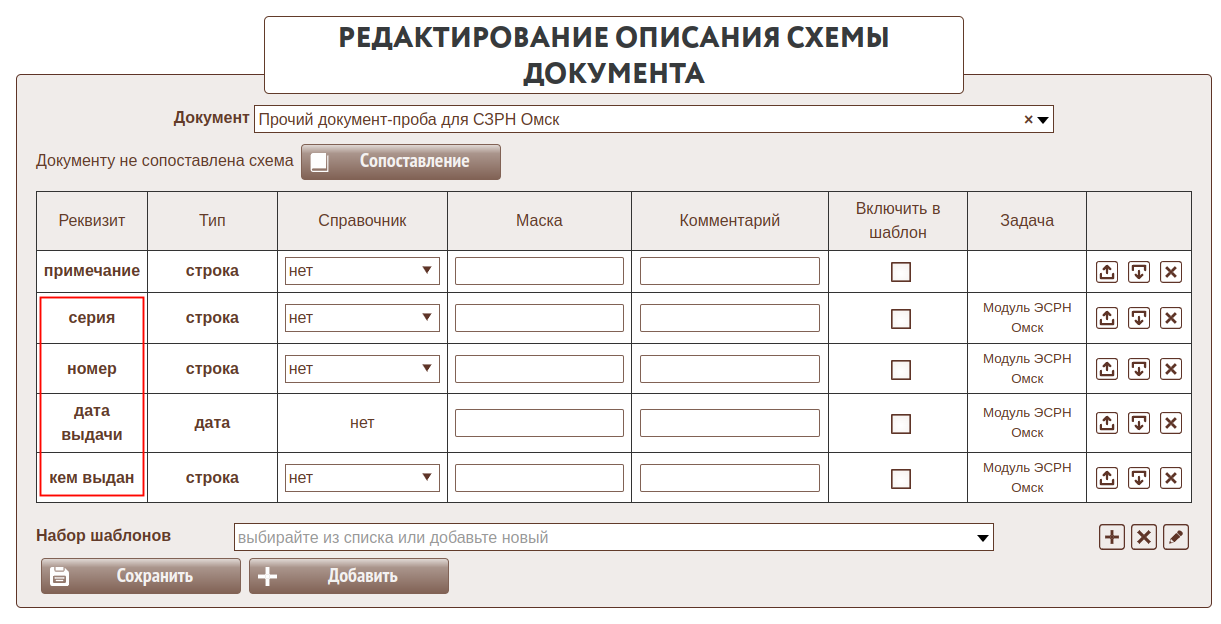Open Справочник dropdown in серия row
Screen dimensions: 1221x624
[x=362, y=318]
